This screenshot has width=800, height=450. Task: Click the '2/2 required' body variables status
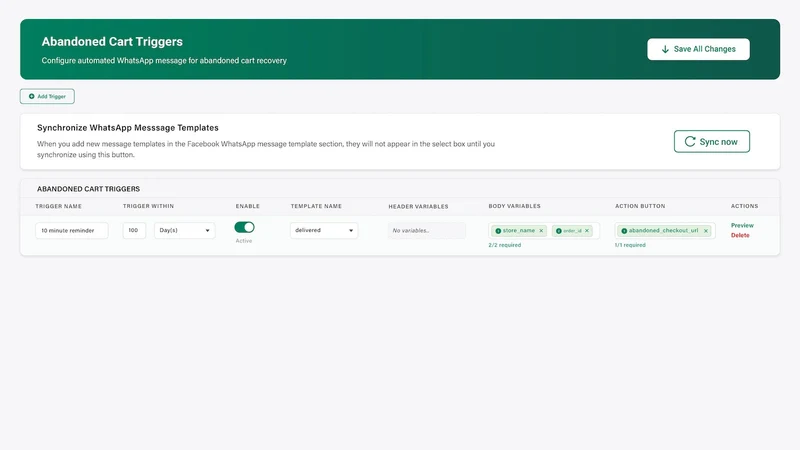pos(505,245)
